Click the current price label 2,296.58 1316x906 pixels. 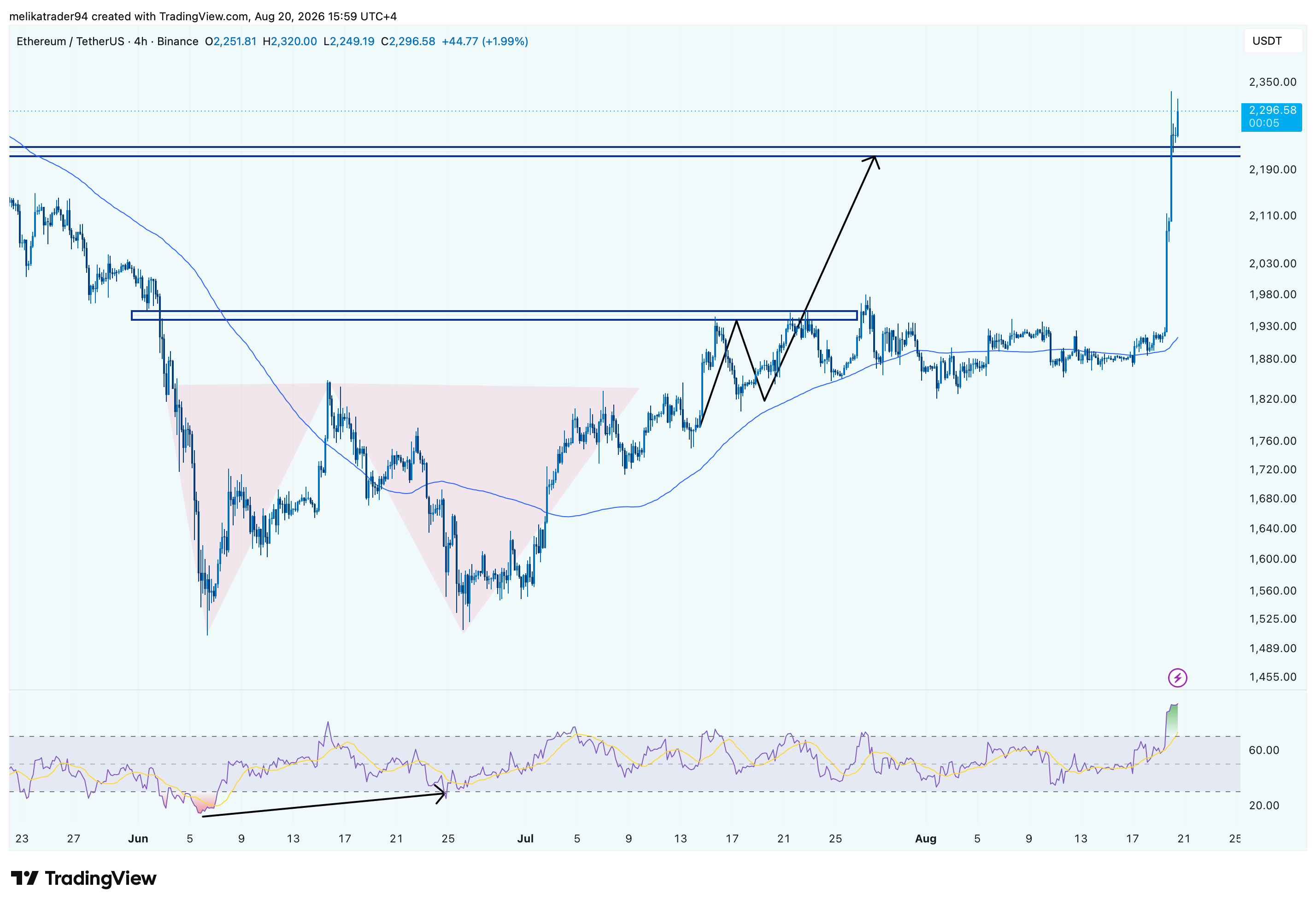(x=1271, y=117)
